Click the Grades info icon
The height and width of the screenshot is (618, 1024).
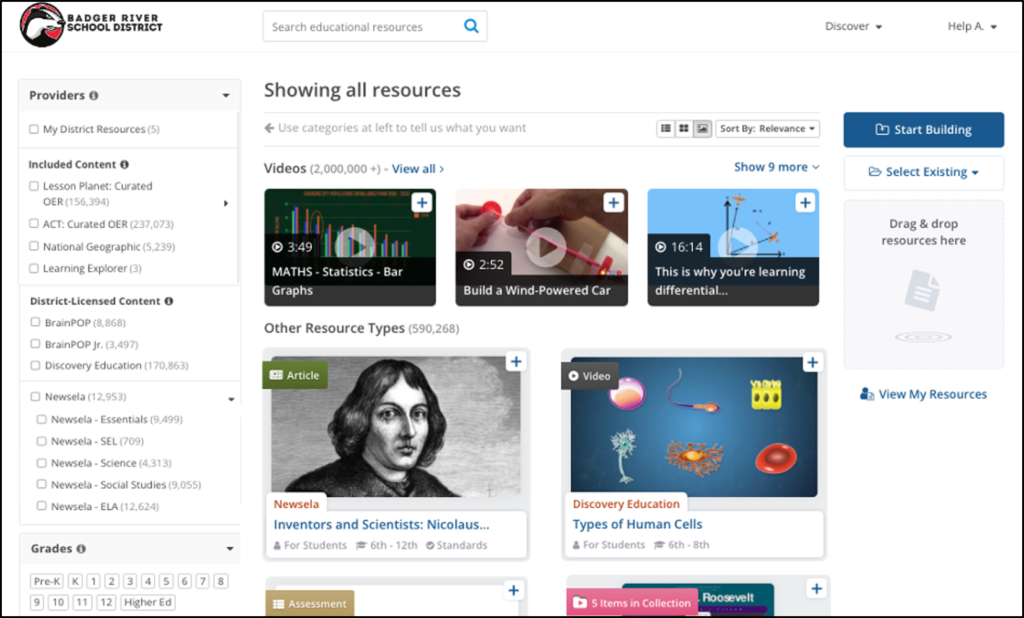[81, 549]
